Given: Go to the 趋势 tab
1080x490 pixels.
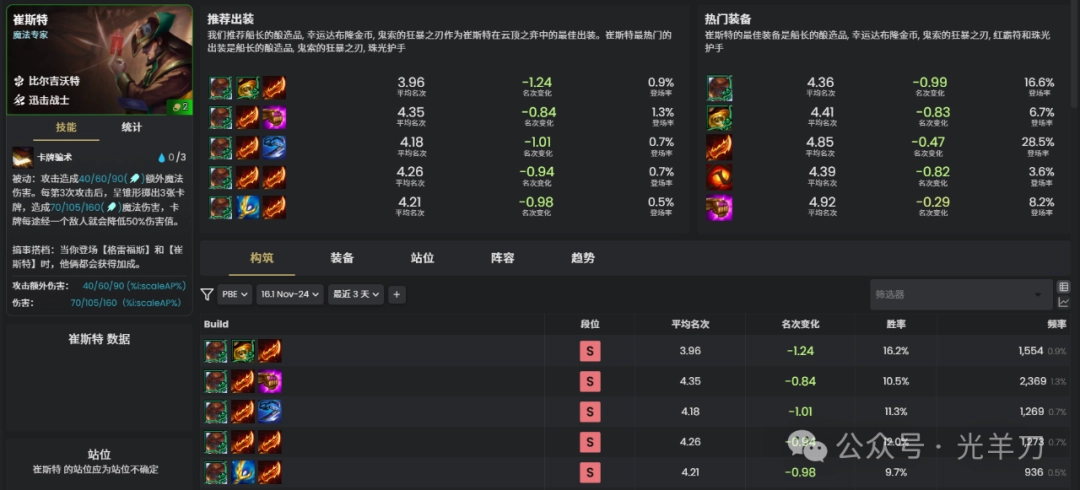Looking at the screenshot, I should 582,258.
